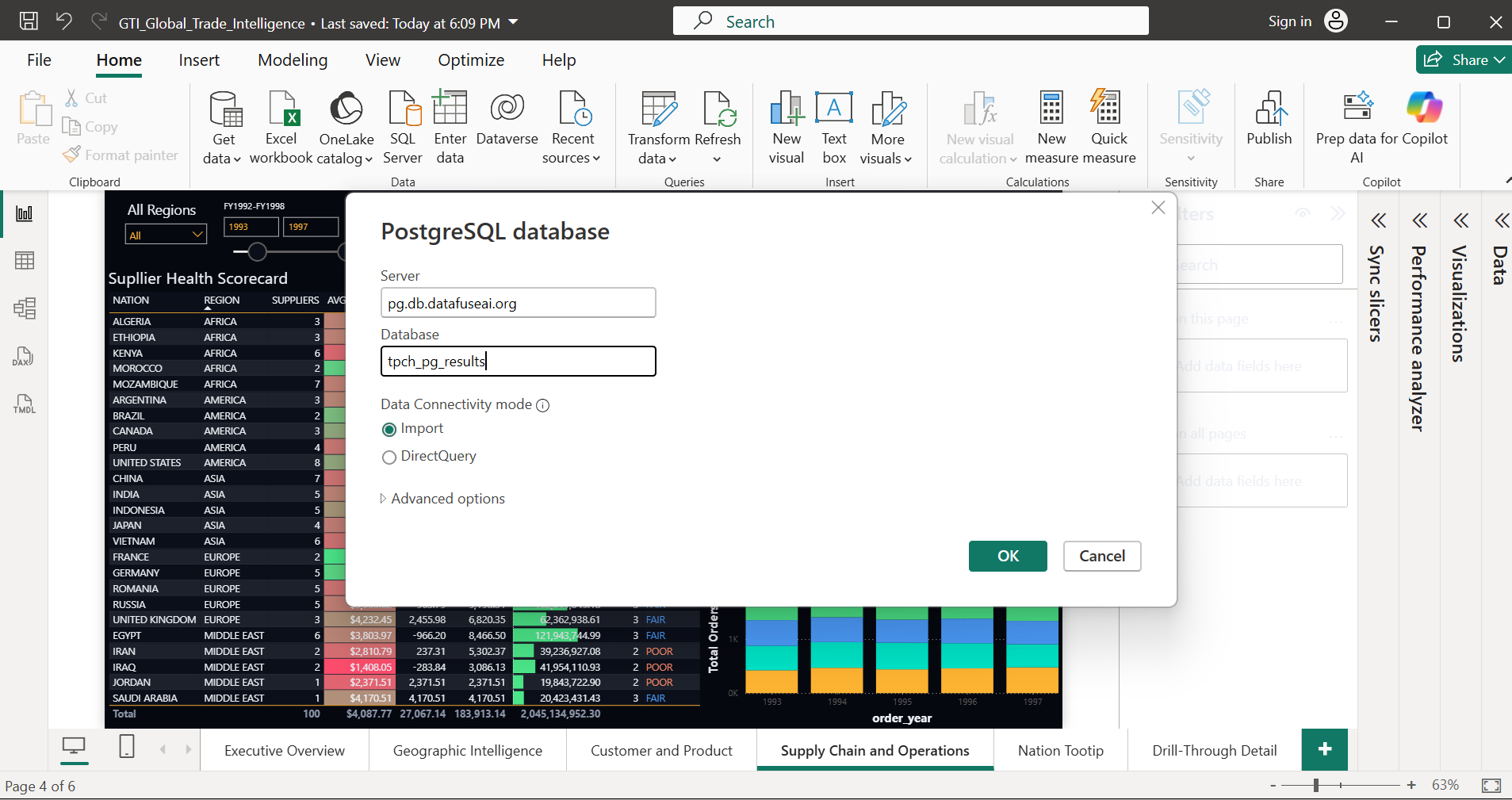Image resolution: width=1512 pixels, height=800 pixels.
Task: Expand the Data pane
Action: click(x=1502, y=220)
